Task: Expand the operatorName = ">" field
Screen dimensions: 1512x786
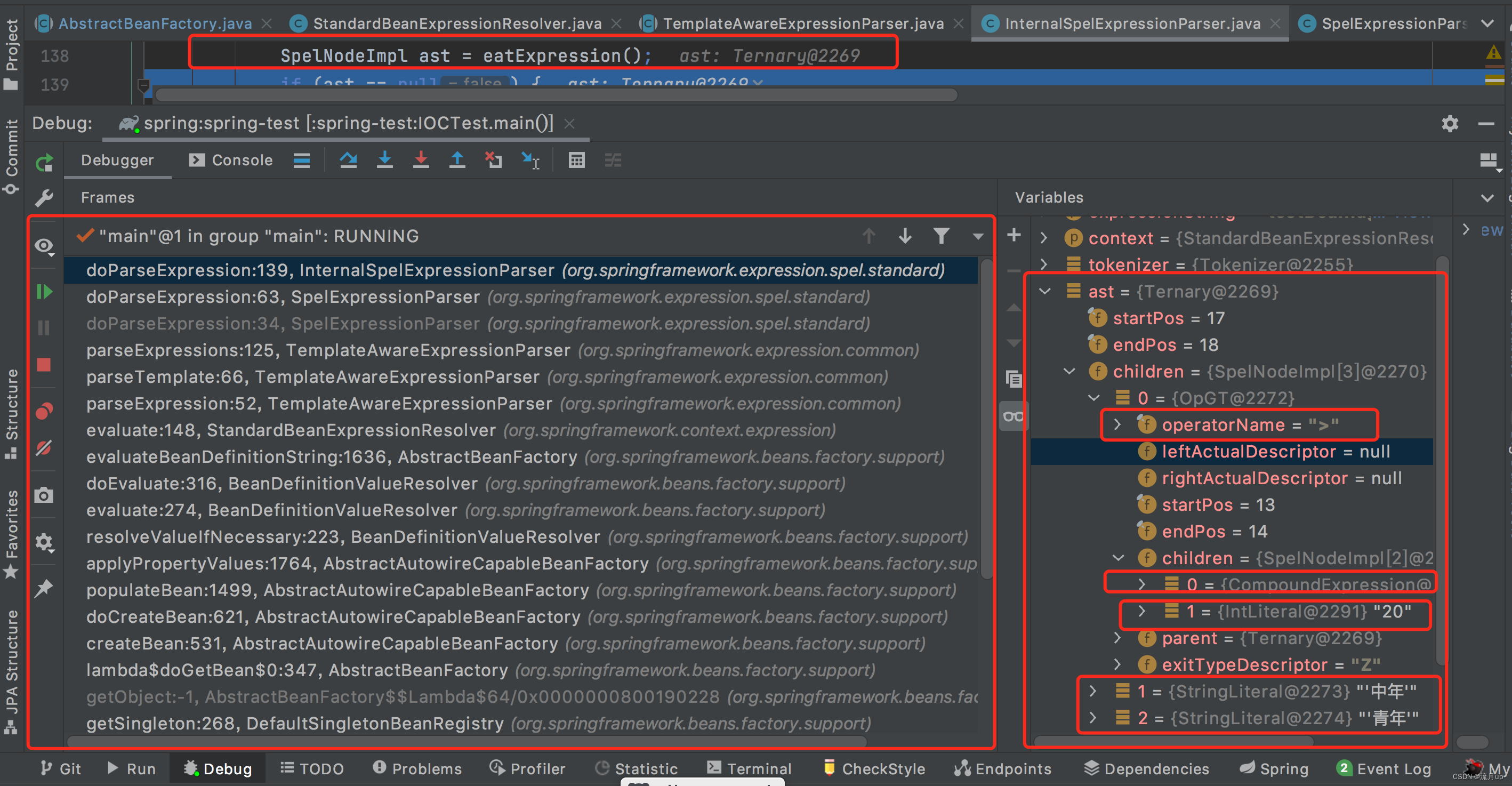Action: point(1117,425)
